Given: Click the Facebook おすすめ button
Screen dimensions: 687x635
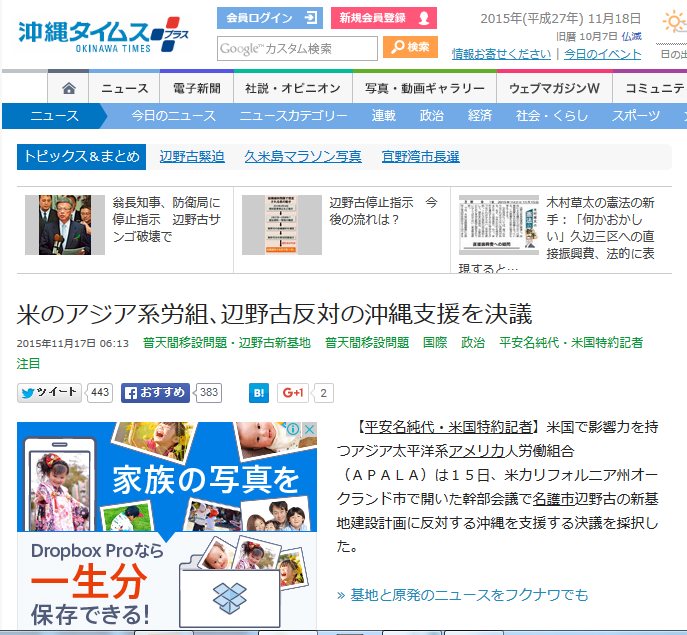Looking at the screenshot, I should coord(156,393).
